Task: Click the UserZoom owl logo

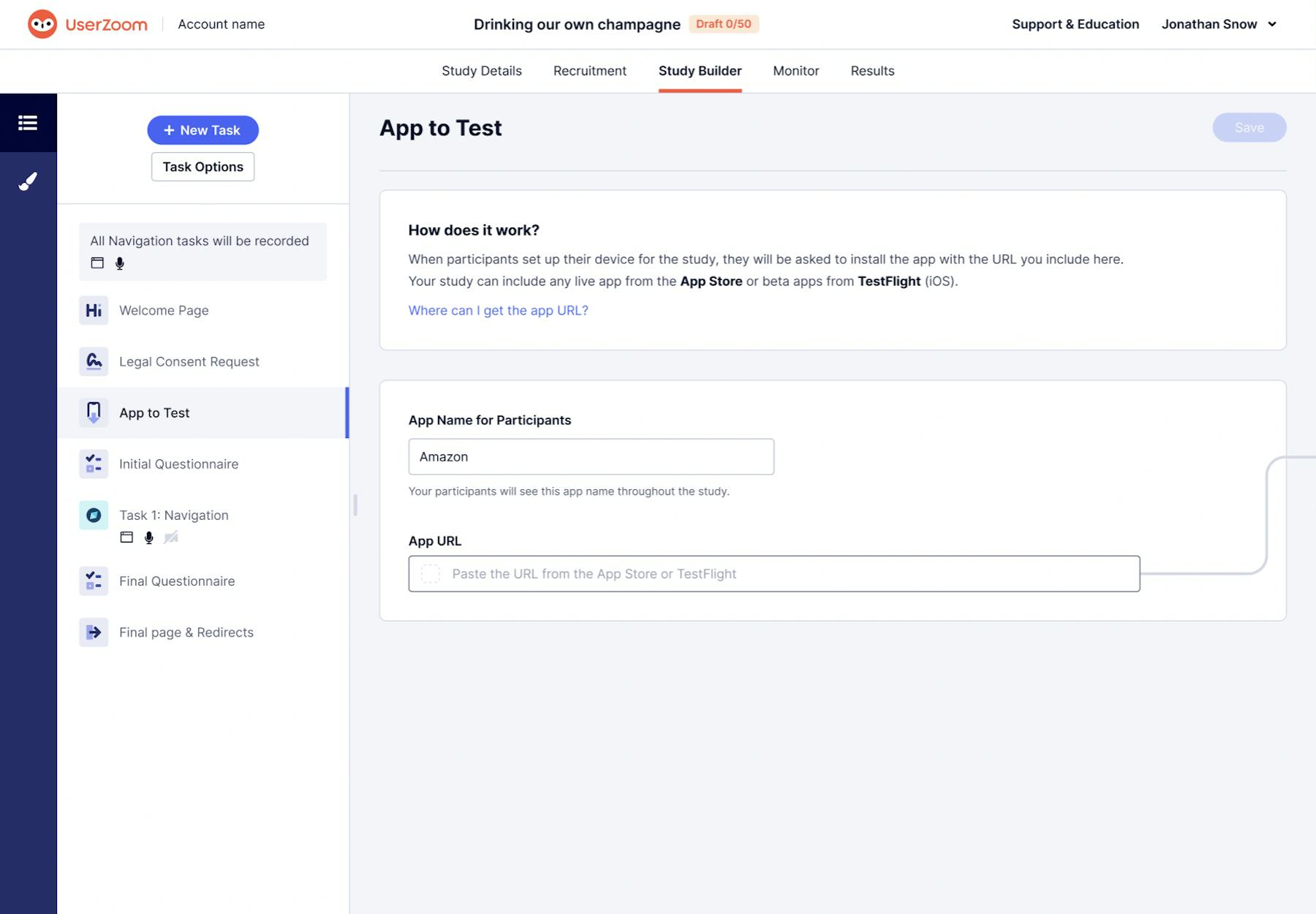Action: 42,24
